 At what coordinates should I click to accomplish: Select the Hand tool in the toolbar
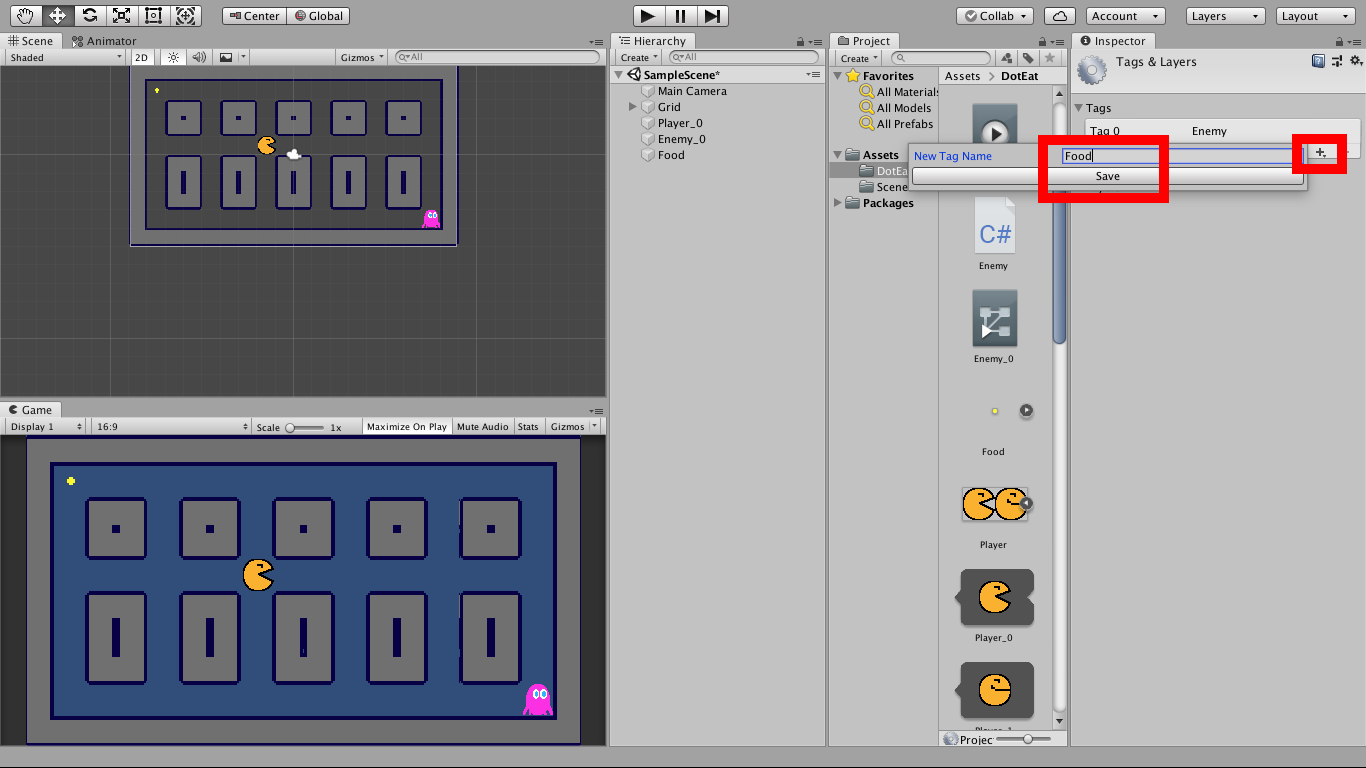coord(25,16)
